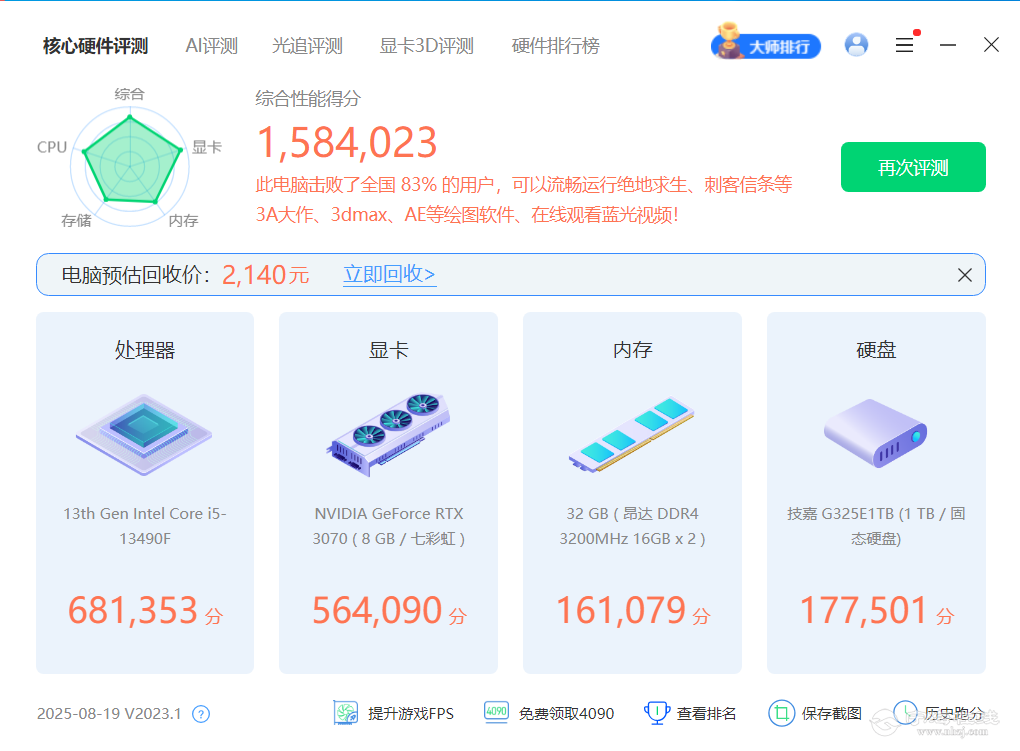Viewport: 1020px width, 751px height.
Task: Click the 32 GB 昂达 DDR4 description
Action: tap(632, 526)
